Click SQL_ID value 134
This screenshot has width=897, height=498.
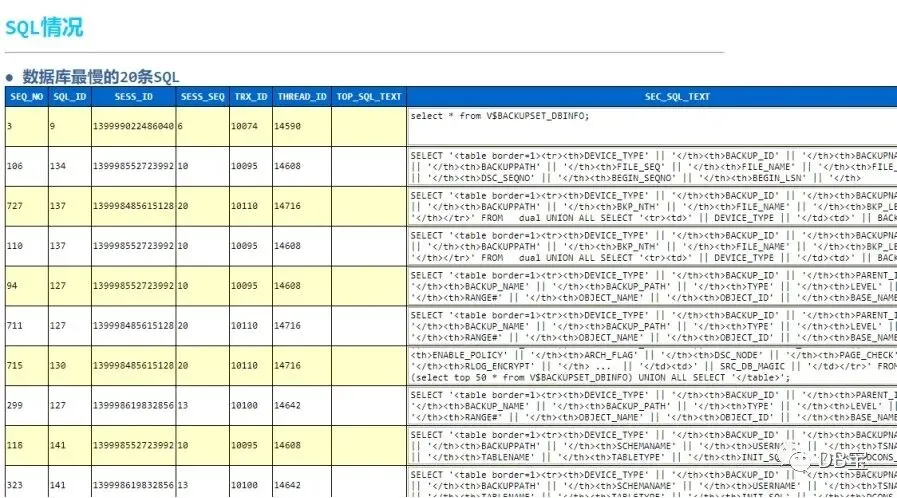pos(70,166)
